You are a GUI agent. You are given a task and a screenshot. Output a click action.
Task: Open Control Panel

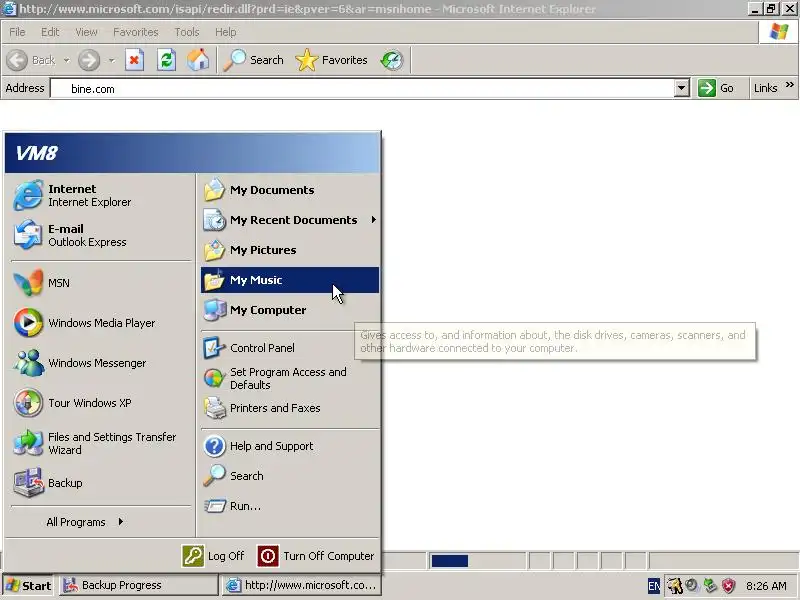290,348
